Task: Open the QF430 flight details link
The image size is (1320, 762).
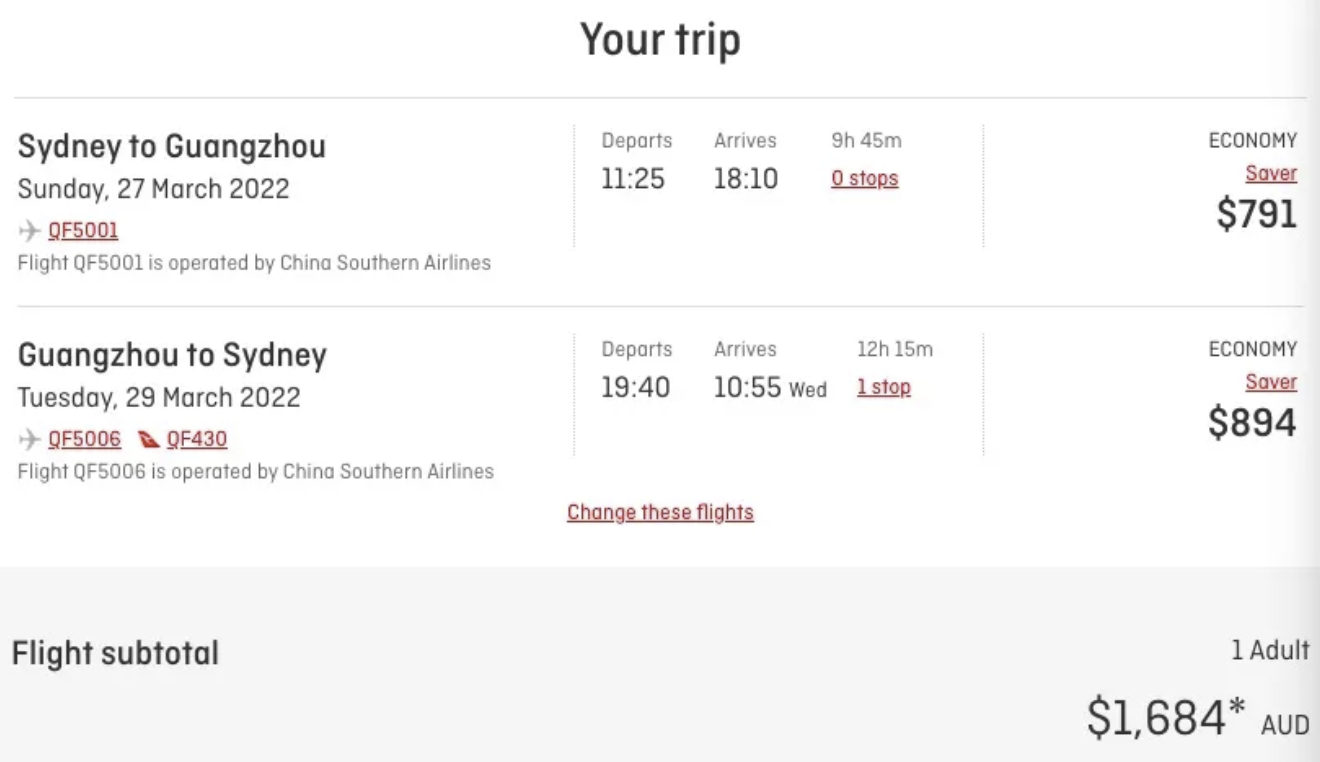Action: coord(197,439)
